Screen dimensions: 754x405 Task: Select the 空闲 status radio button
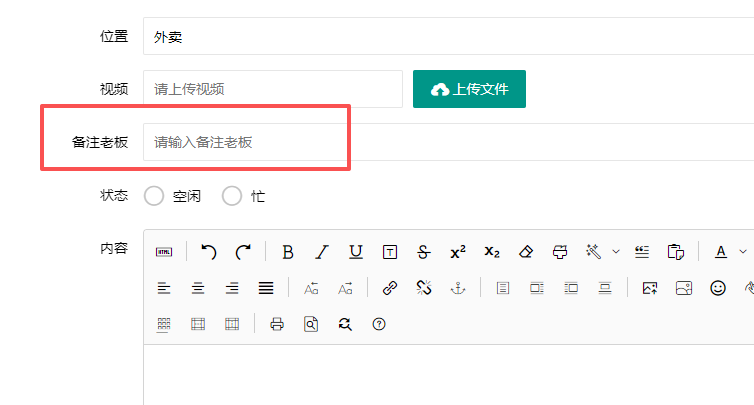tap(154, 196)
